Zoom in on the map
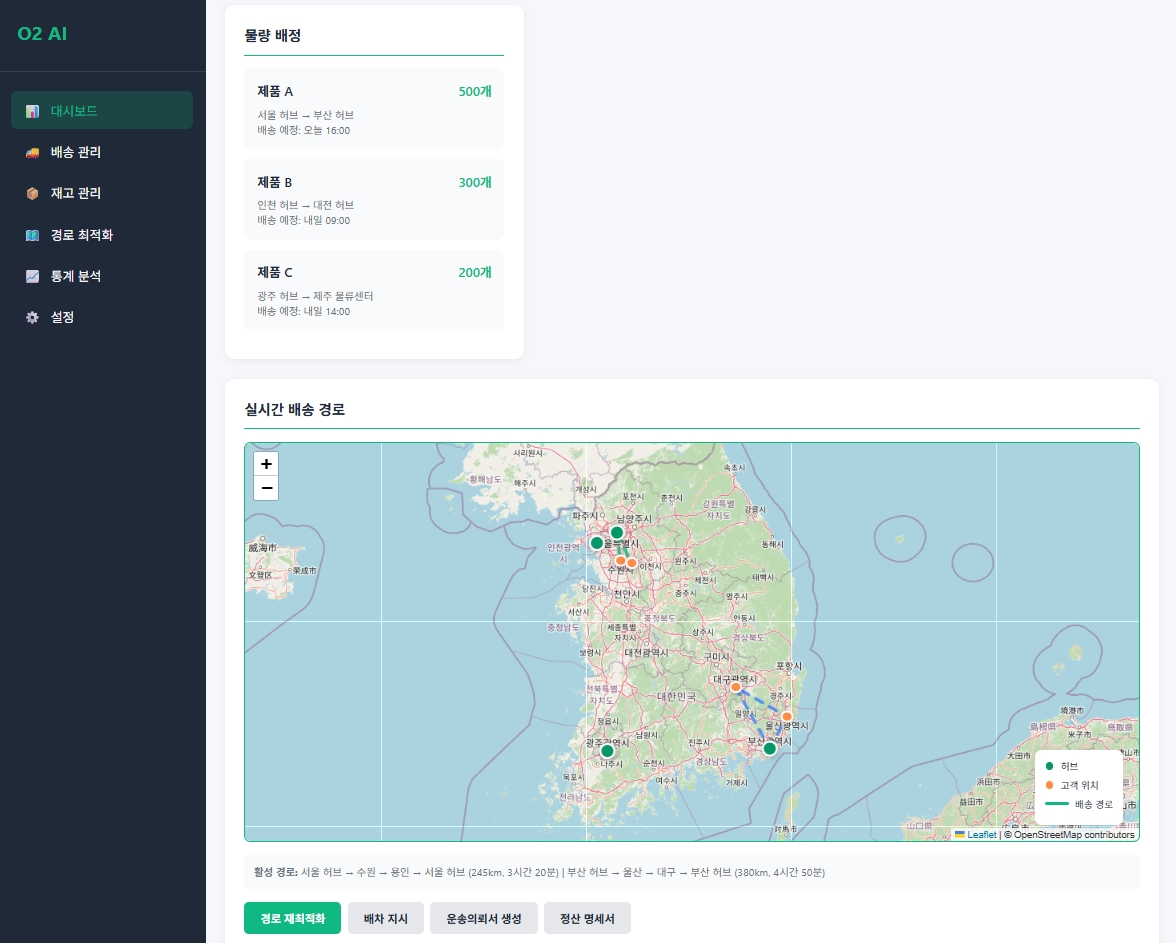 pos(266,464)
